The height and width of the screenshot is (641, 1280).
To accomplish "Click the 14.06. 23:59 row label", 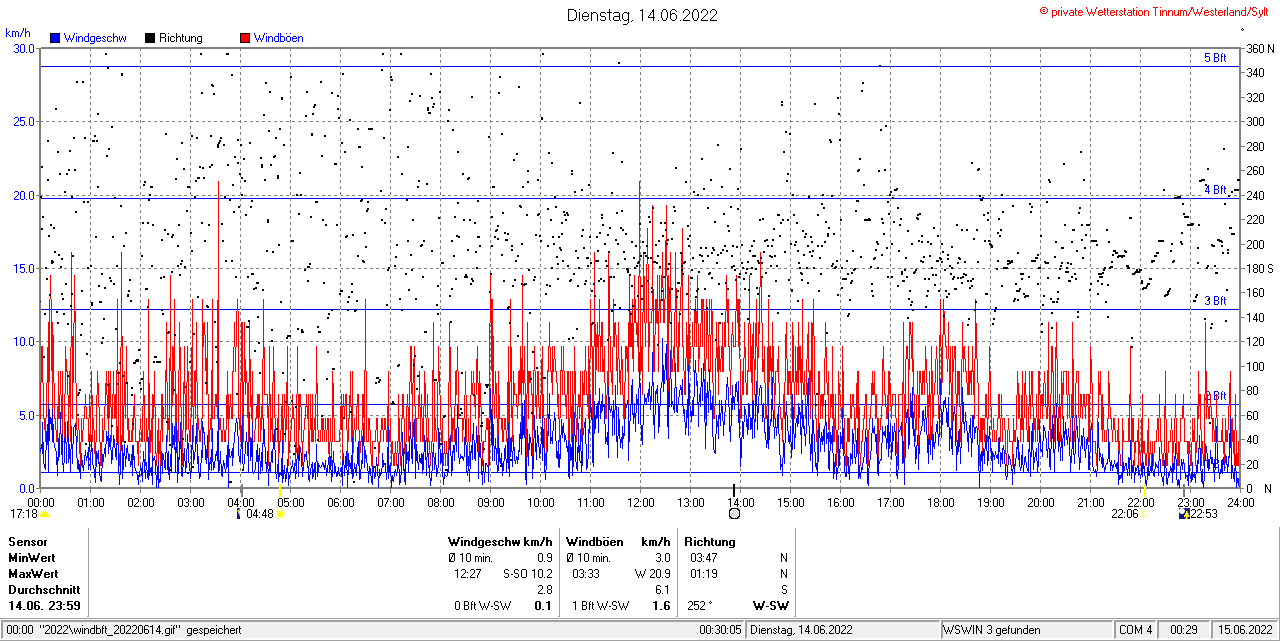I will click(45, 606).
